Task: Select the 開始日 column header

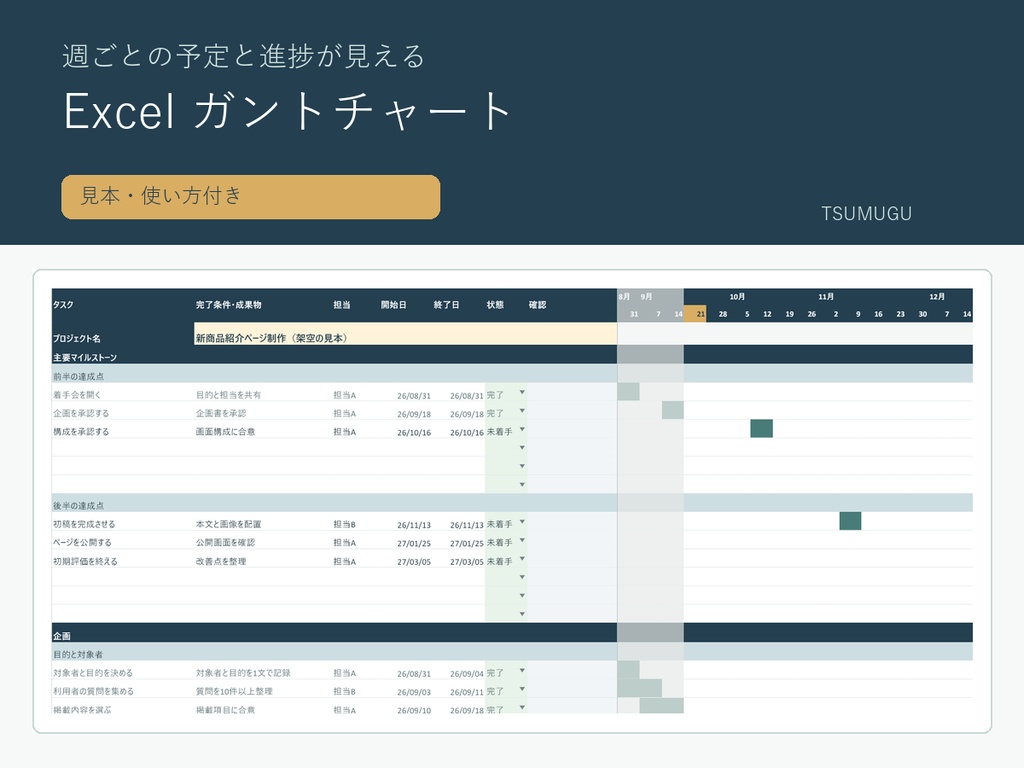Action: coord(394,305)
